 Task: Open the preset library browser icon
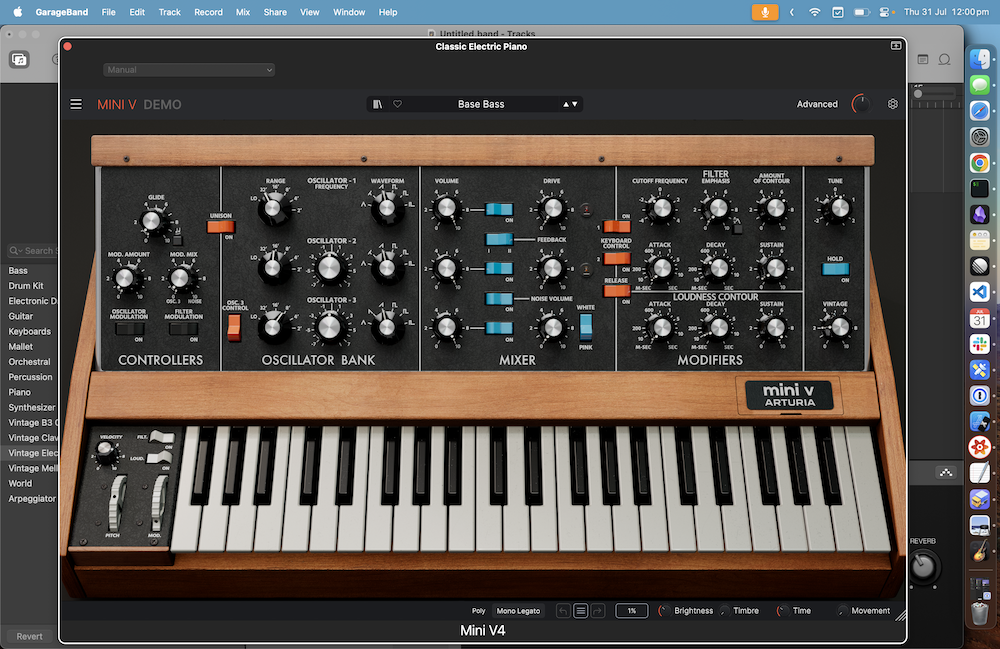(x=377, y=104)
